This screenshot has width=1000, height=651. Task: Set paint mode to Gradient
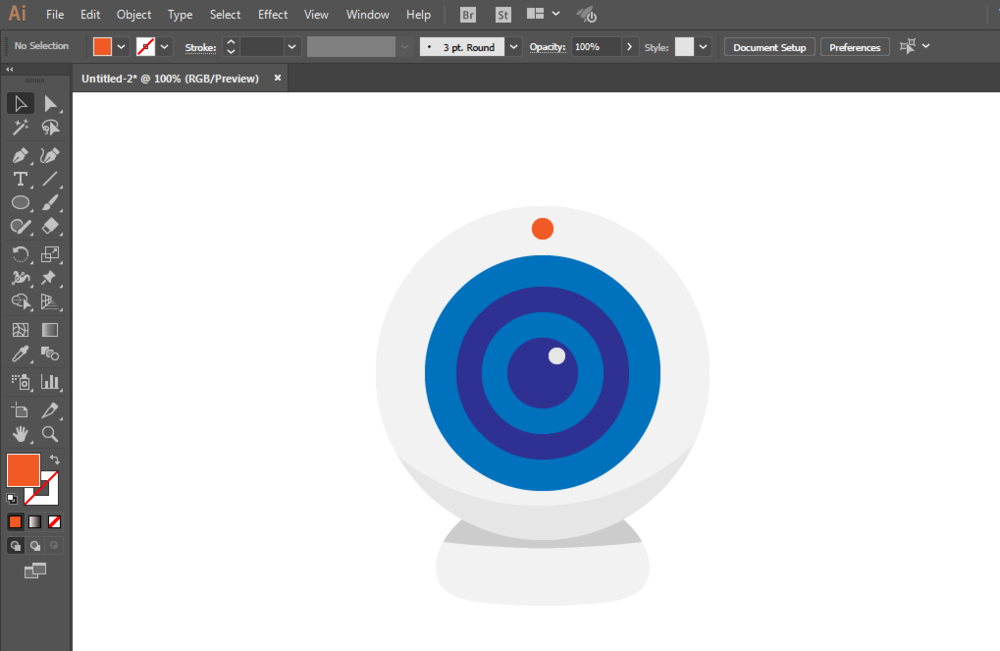click(35, 522)
